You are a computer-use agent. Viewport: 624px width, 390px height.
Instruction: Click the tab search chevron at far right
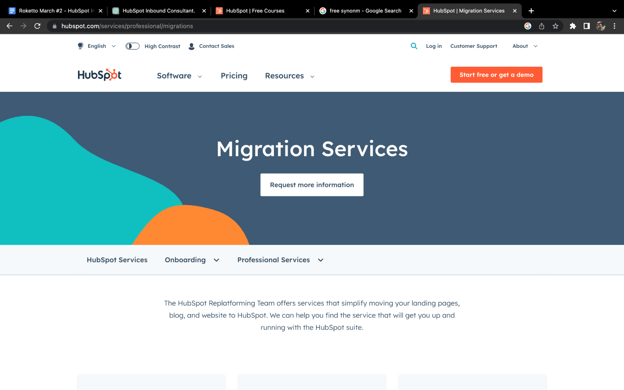click(x=614, y=11)
